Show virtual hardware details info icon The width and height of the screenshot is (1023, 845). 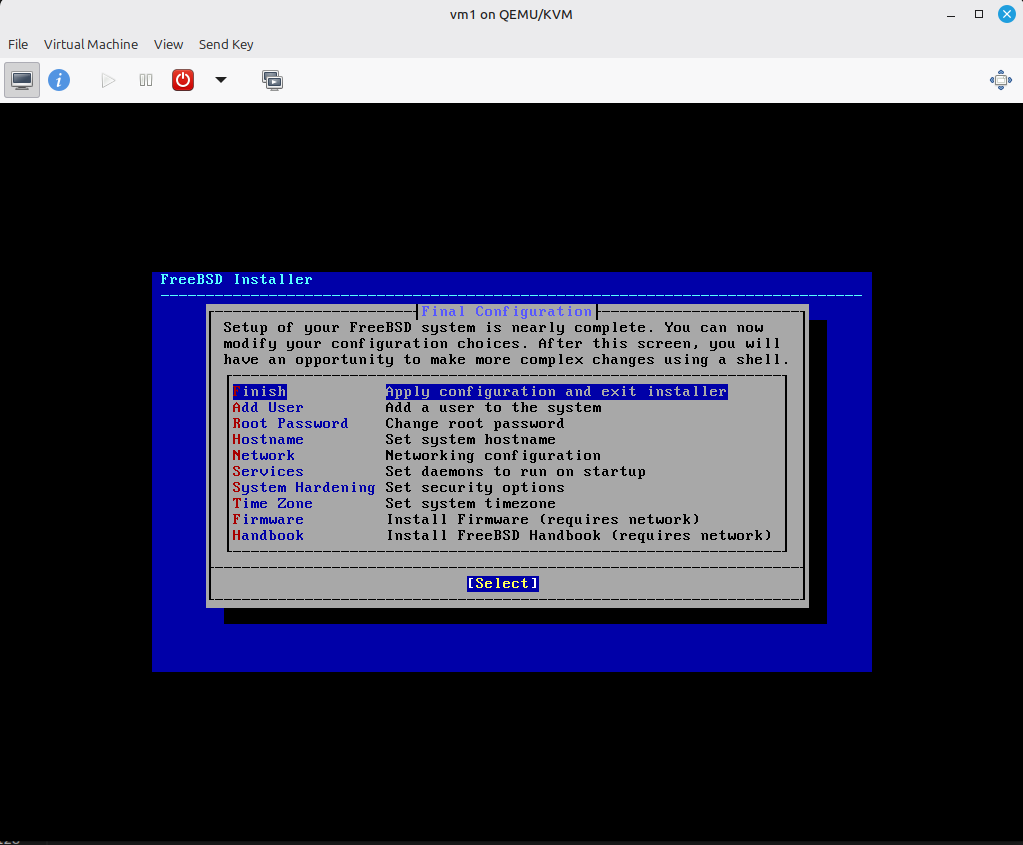[x=59, y=80]
